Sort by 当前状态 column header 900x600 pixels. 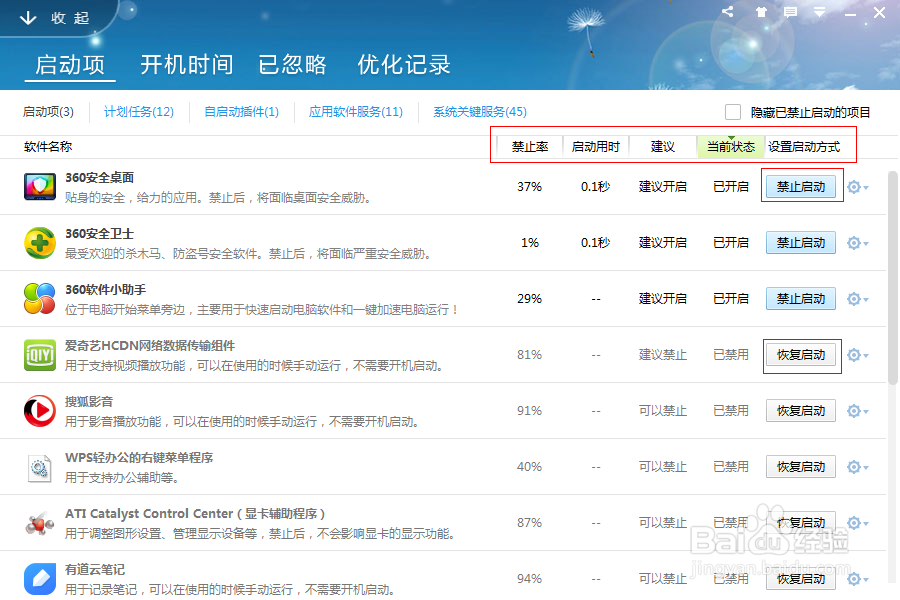(x=731, y=147)
